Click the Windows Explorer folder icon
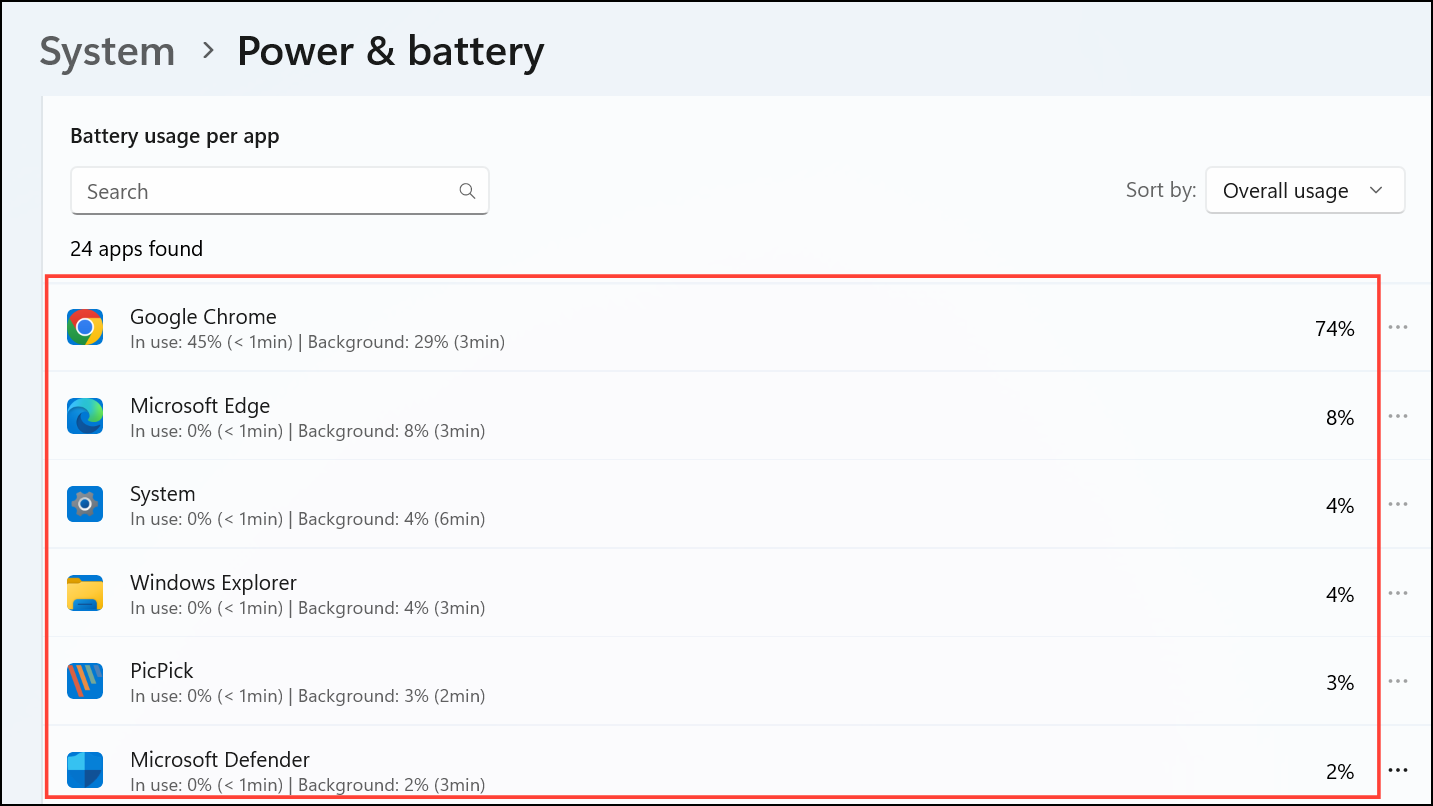 [85, 593]
